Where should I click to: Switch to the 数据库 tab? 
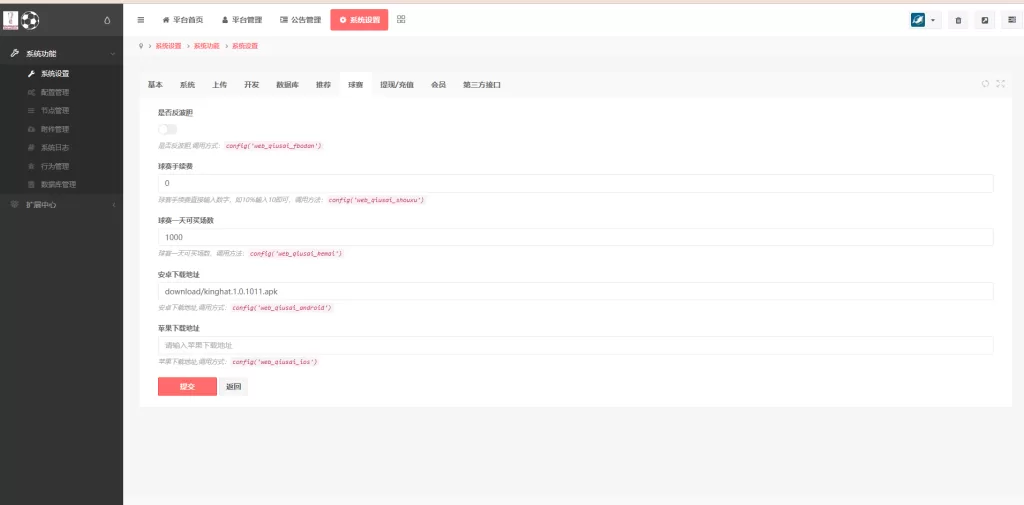point(287,85)
